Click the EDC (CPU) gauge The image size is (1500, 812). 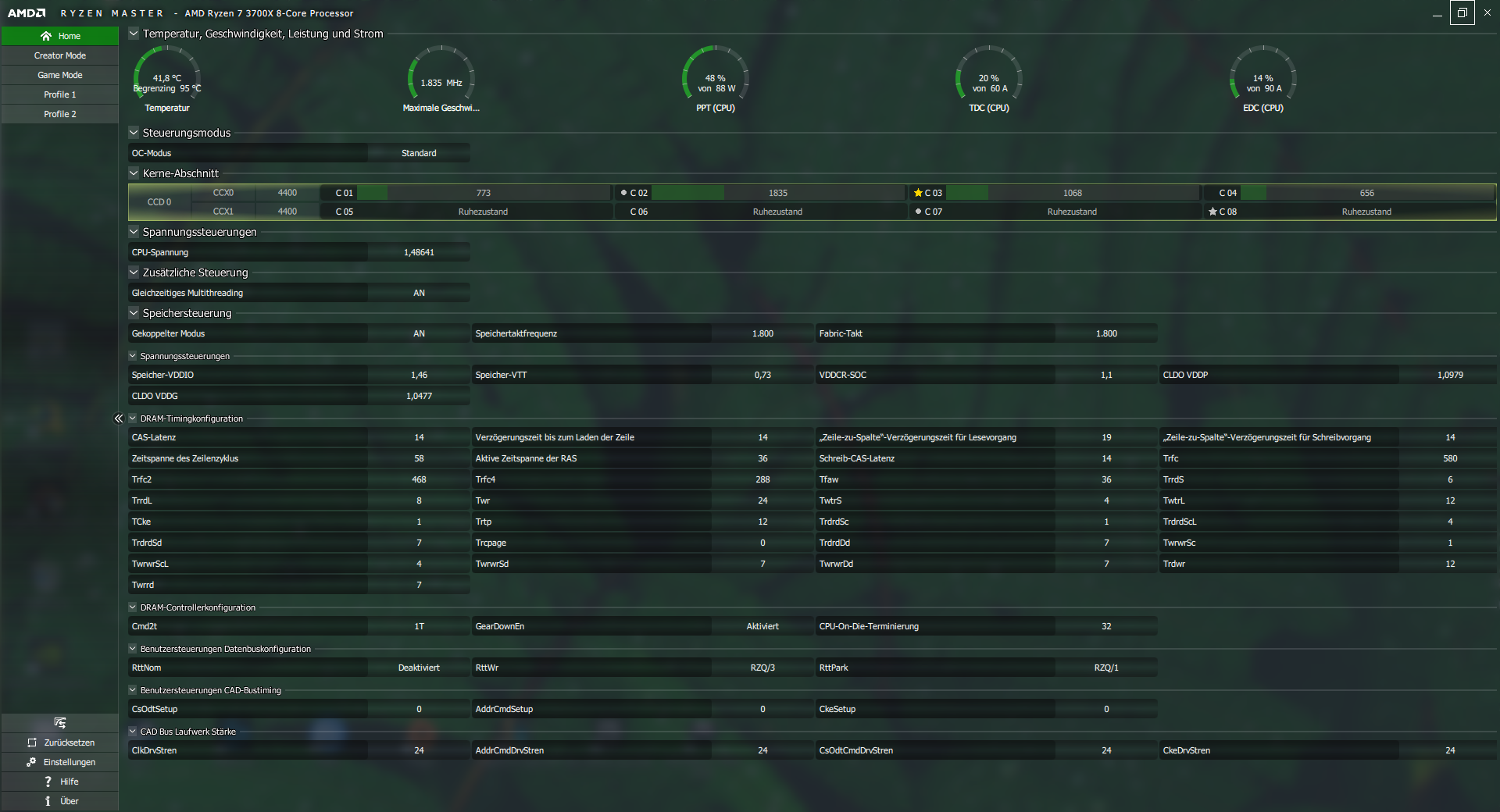click(x=1263, y=80)
